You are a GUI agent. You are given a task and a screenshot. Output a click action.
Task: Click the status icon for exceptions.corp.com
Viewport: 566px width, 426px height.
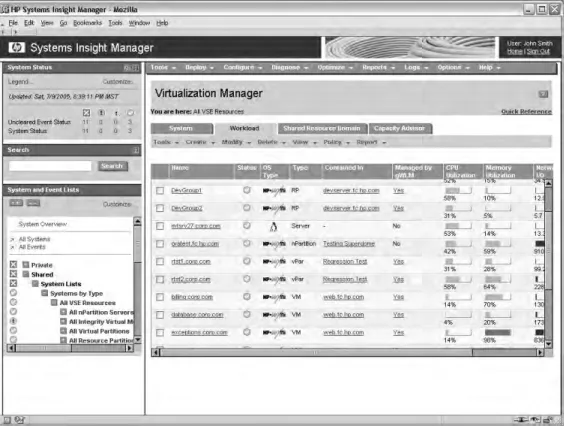(x=247, y=332)
